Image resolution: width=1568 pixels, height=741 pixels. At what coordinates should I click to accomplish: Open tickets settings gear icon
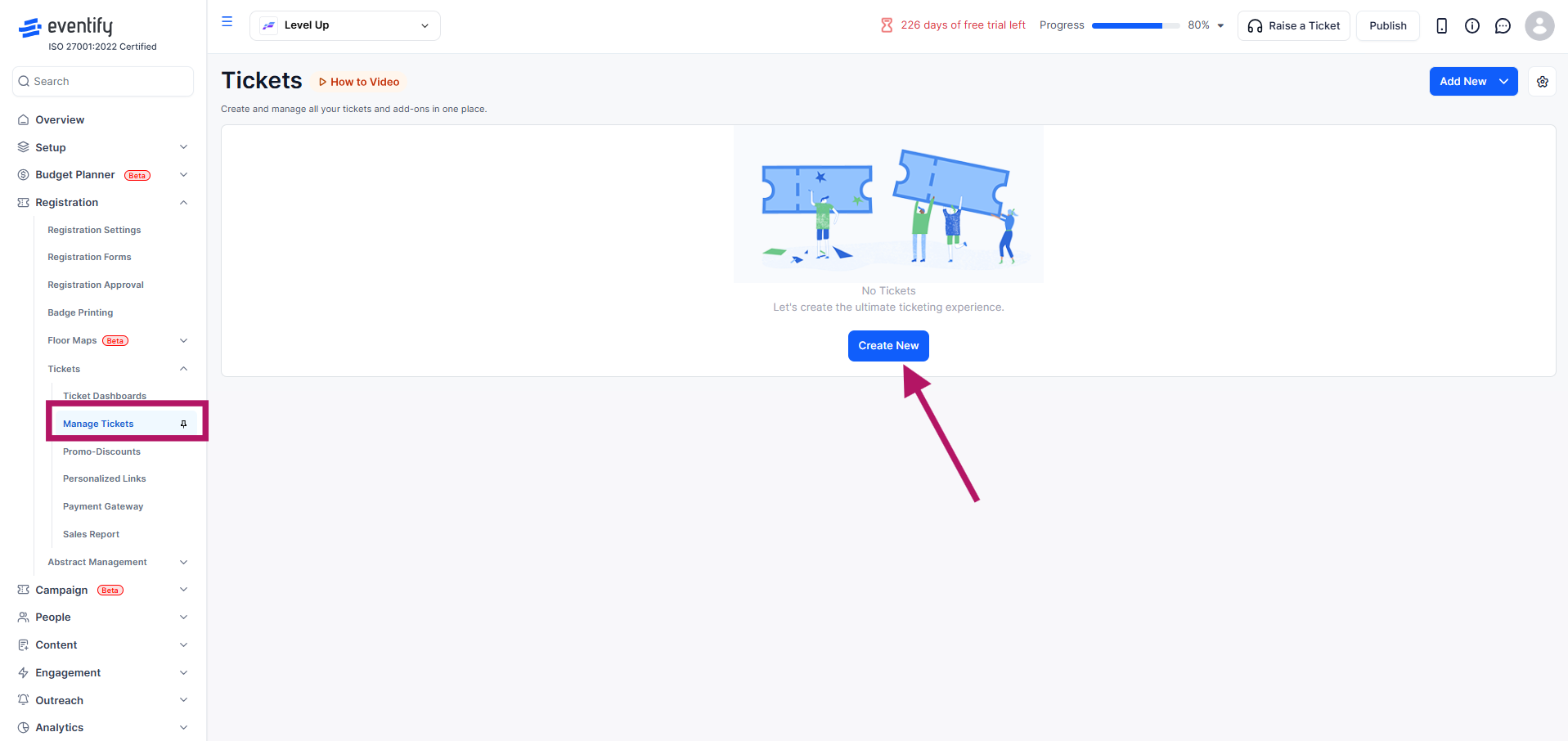[x=1542, y=82]
